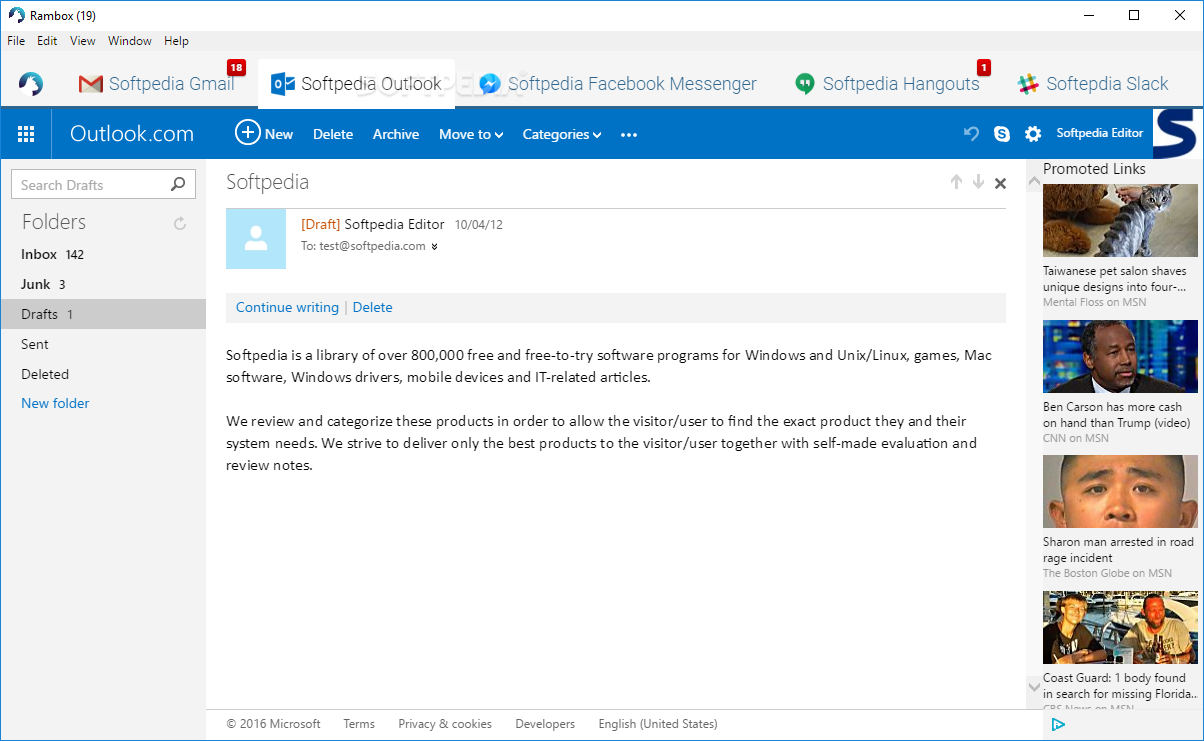Image resolution: width=1204 pixels, height=741 pixels.
Task: Open the View menu
Action: point(83,41)
